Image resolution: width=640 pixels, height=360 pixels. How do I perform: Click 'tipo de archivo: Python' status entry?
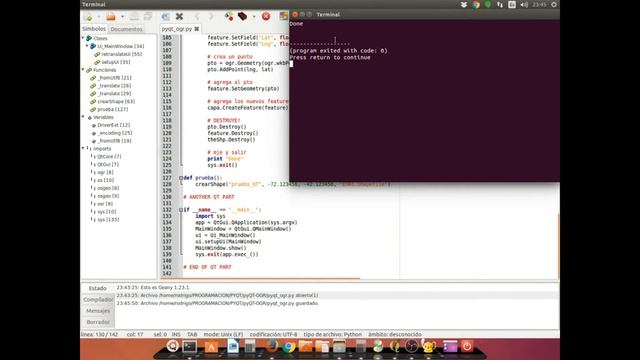coord(332,334)
